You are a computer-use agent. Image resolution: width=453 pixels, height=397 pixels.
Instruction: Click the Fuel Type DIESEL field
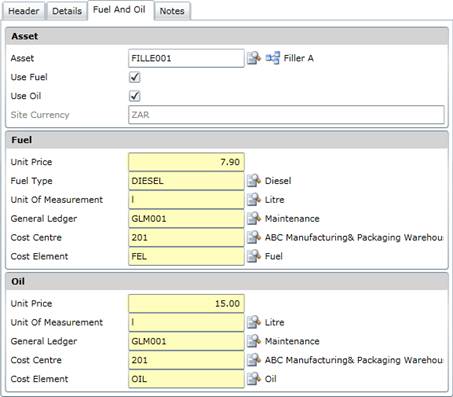(186, 181)
